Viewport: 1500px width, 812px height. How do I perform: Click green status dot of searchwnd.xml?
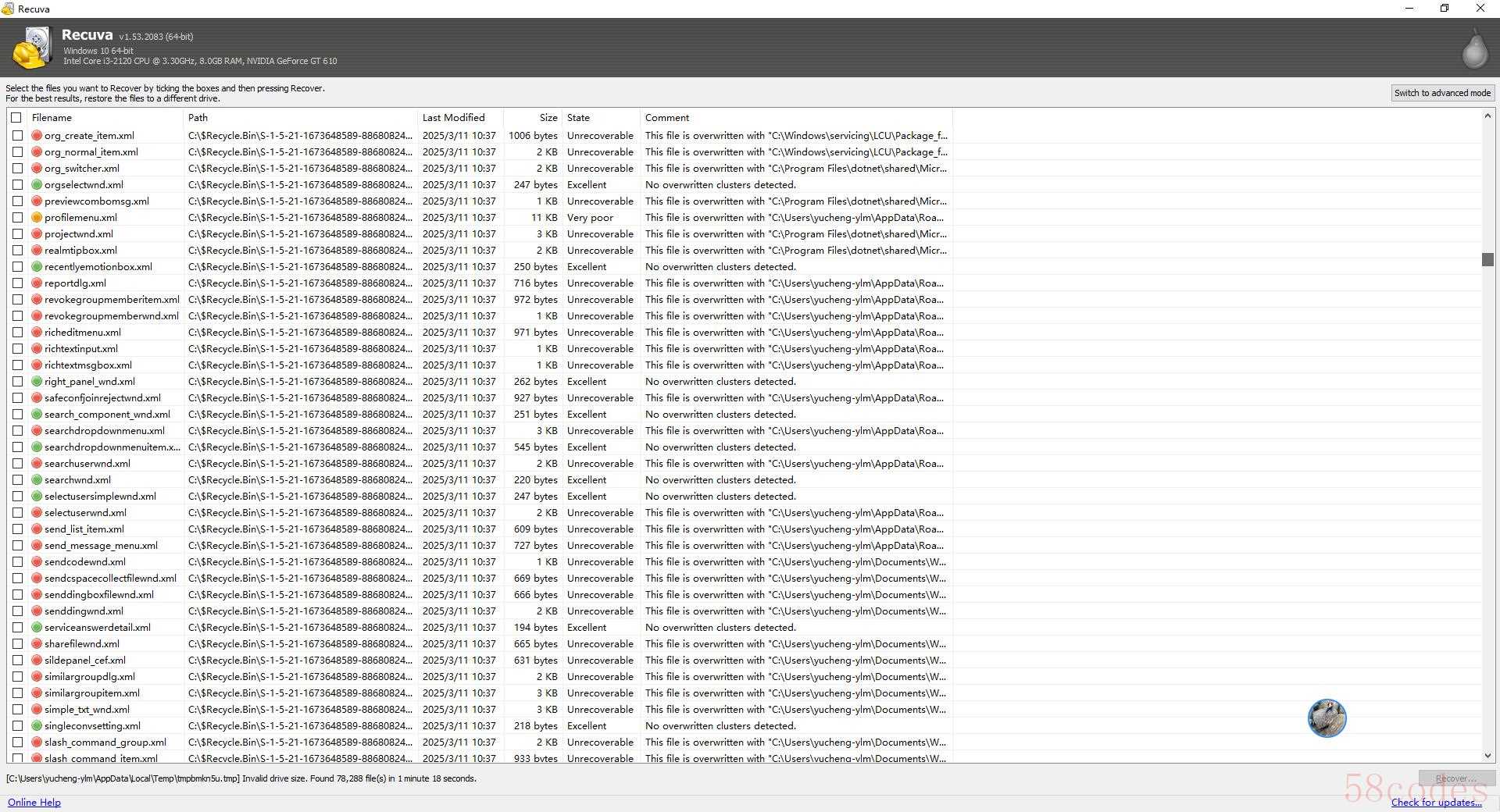pos(37,480)
